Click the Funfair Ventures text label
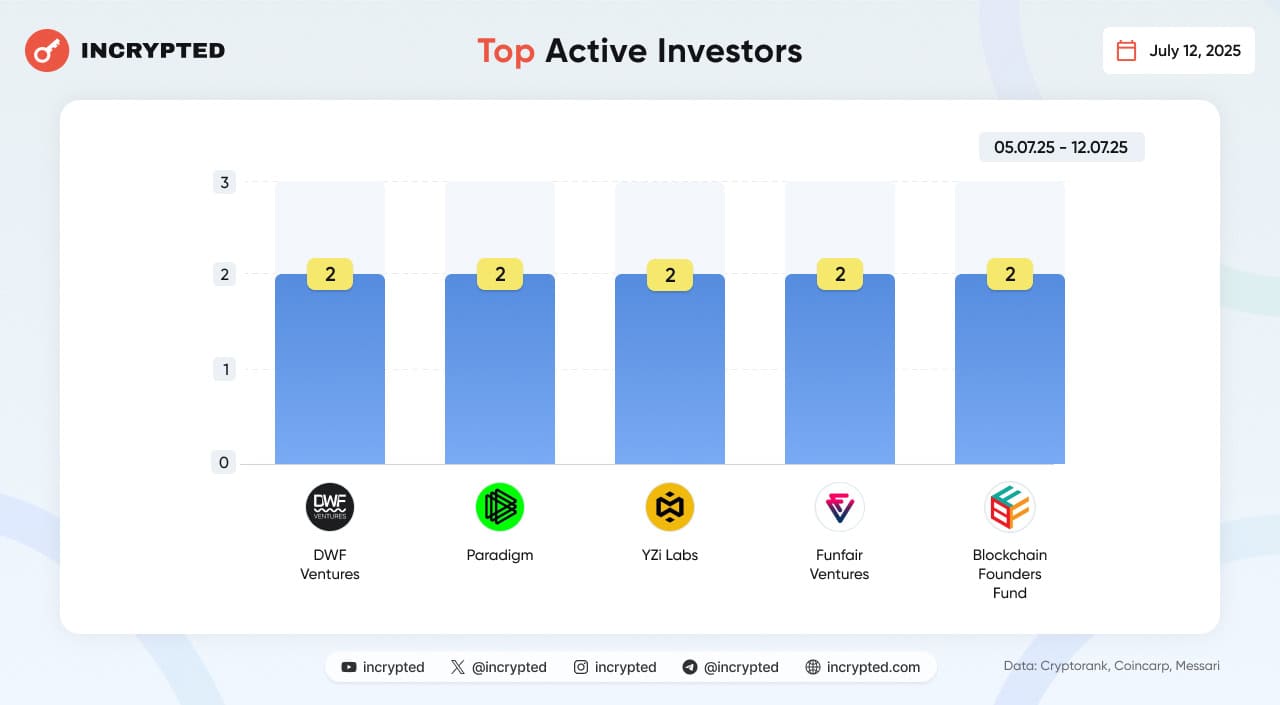Viewport: 1280px width, 705px height. pyautogui.click(x=840, y=564)
